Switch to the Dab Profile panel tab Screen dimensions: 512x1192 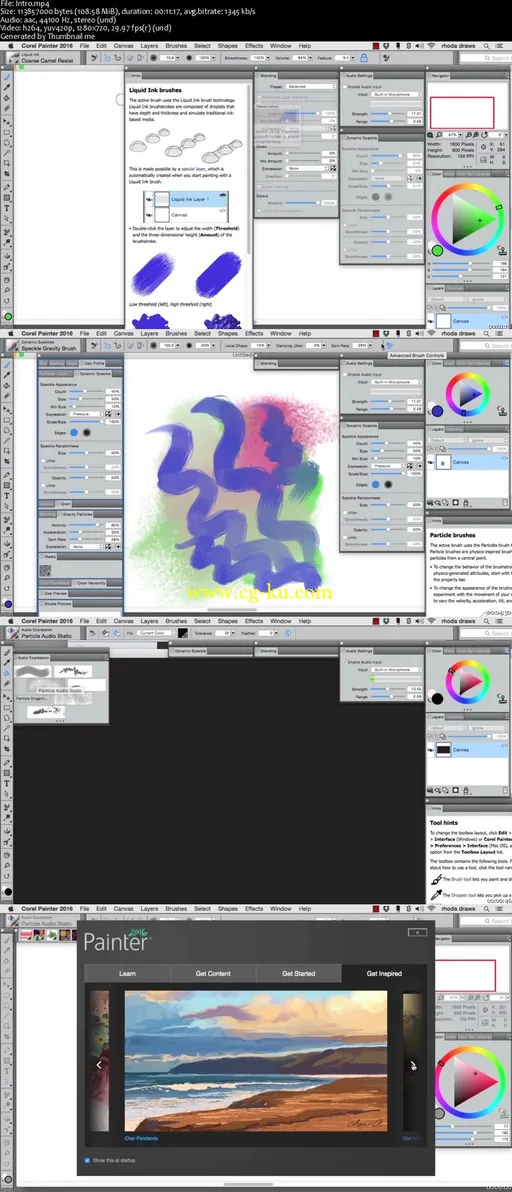point(91,363)
